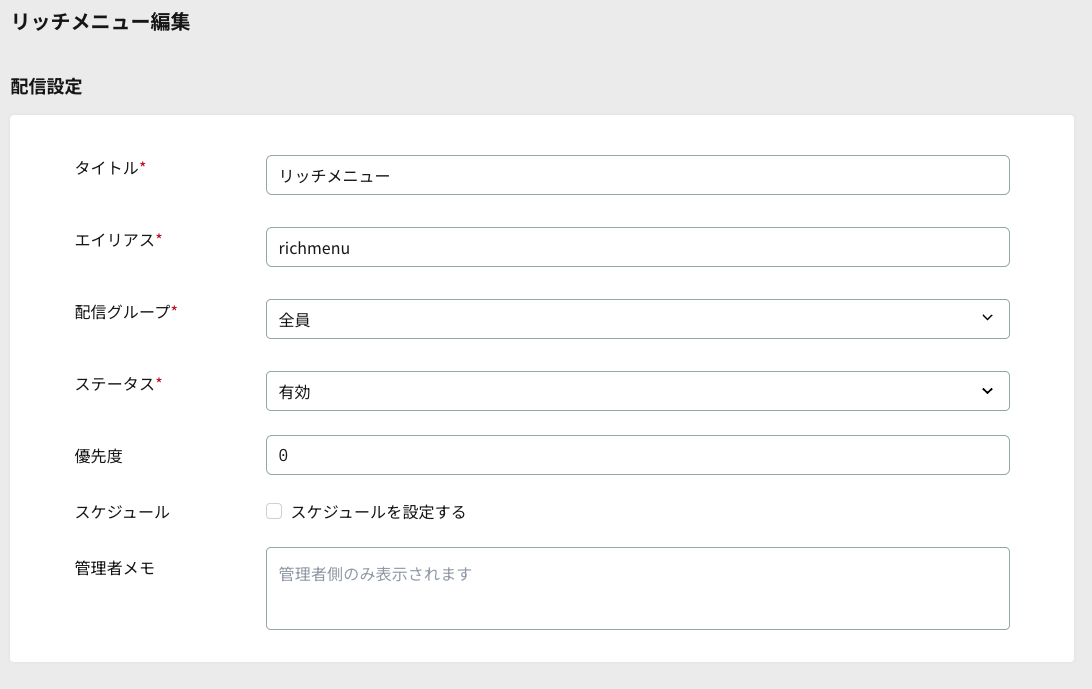Click the 配信グループ dropdown chevron arrow

pos(987,318)
